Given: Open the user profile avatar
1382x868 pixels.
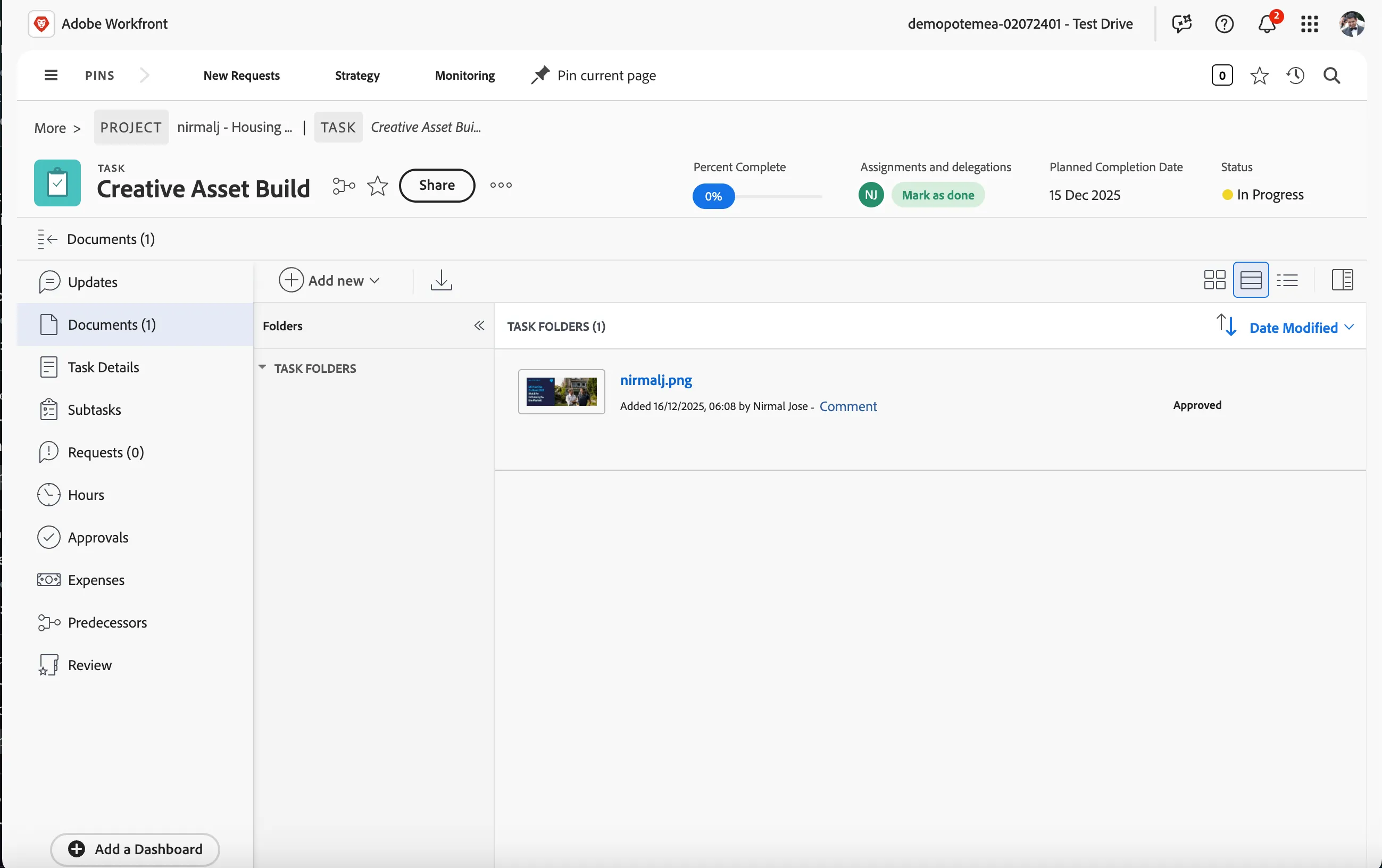Looking at the screenshot, I should pyautogui.click(x=1352, y=24).
